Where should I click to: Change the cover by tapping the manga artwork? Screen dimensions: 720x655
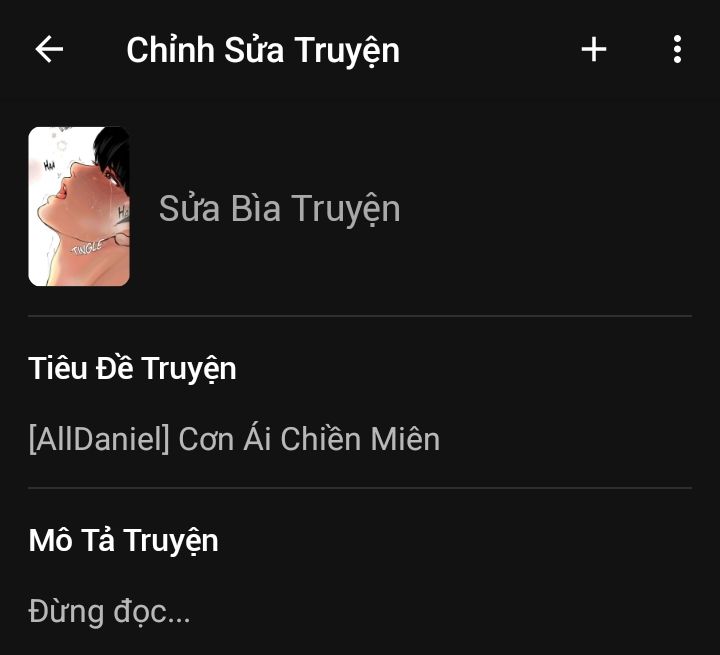[79, 206]
